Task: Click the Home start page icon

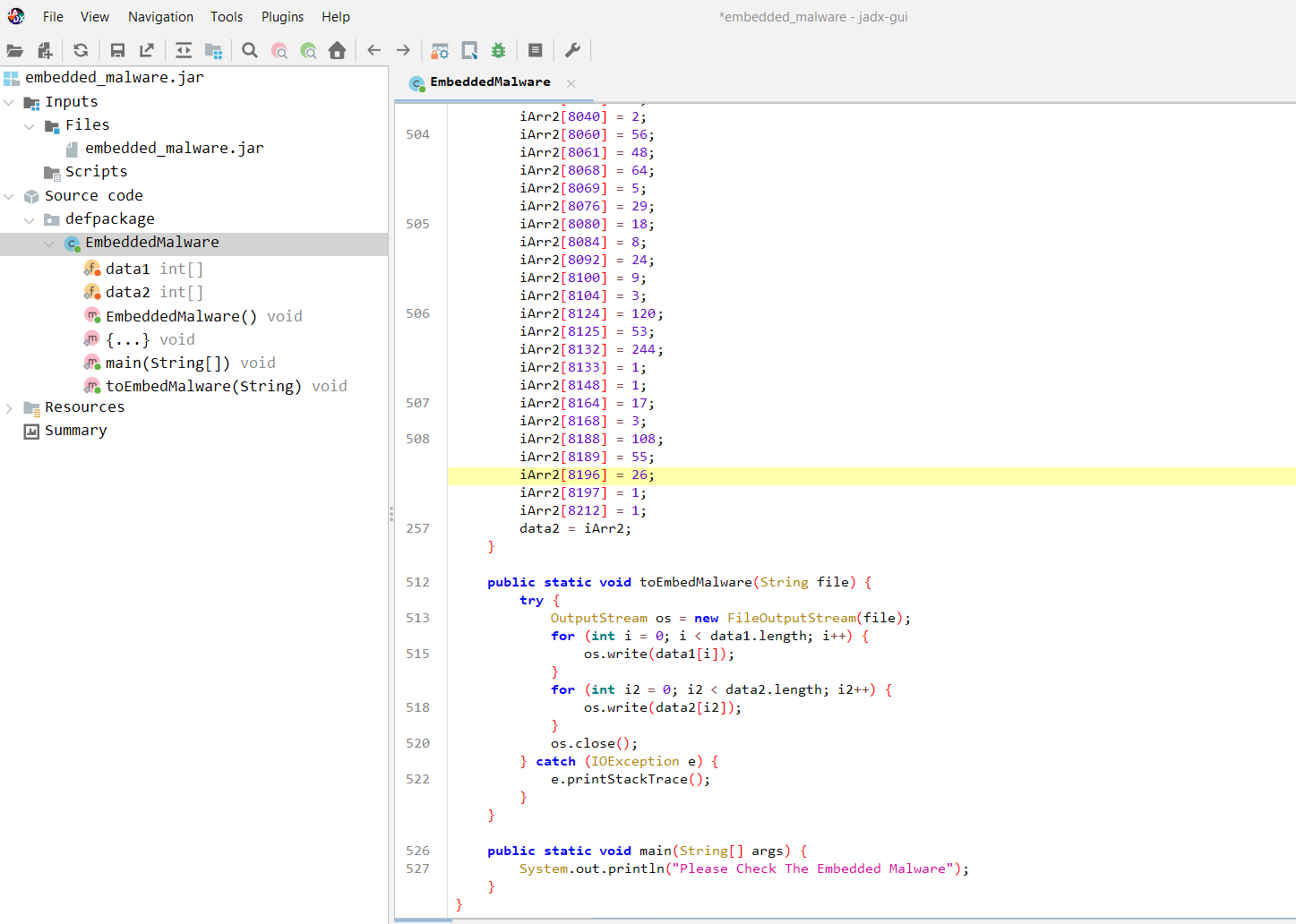Action: [x=337, y=51]
